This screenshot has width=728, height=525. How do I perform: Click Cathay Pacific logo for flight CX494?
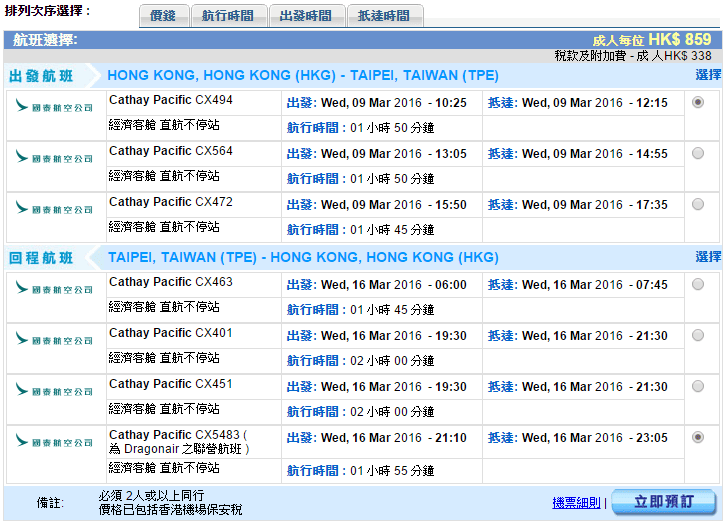tap(55, 107)
